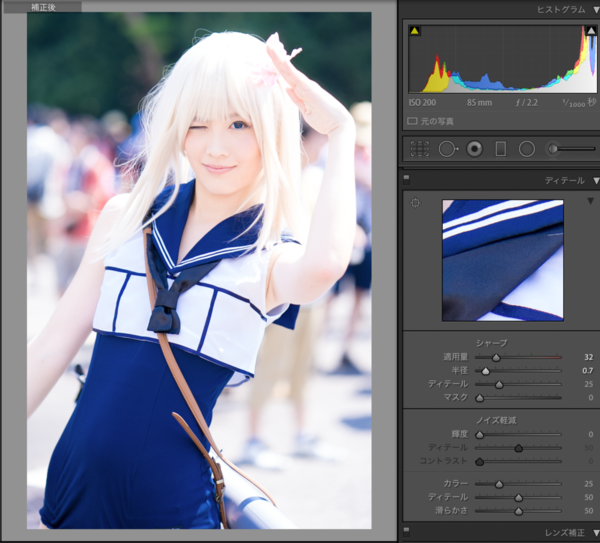Select the radial filter tool

pos(527,149)
